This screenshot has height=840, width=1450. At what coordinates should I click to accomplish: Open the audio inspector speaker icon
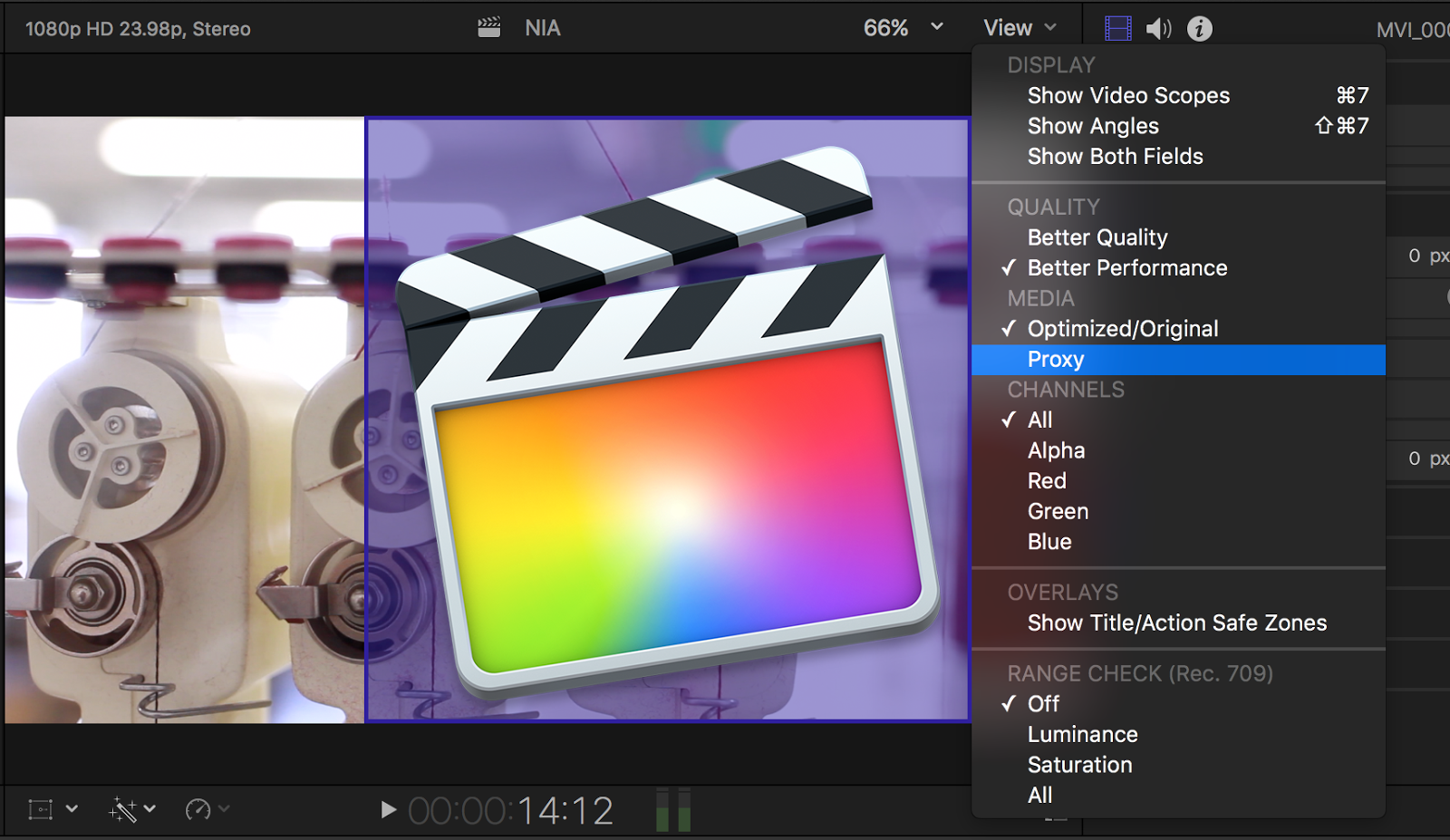pyautogui.click(x=1158, y=29)
